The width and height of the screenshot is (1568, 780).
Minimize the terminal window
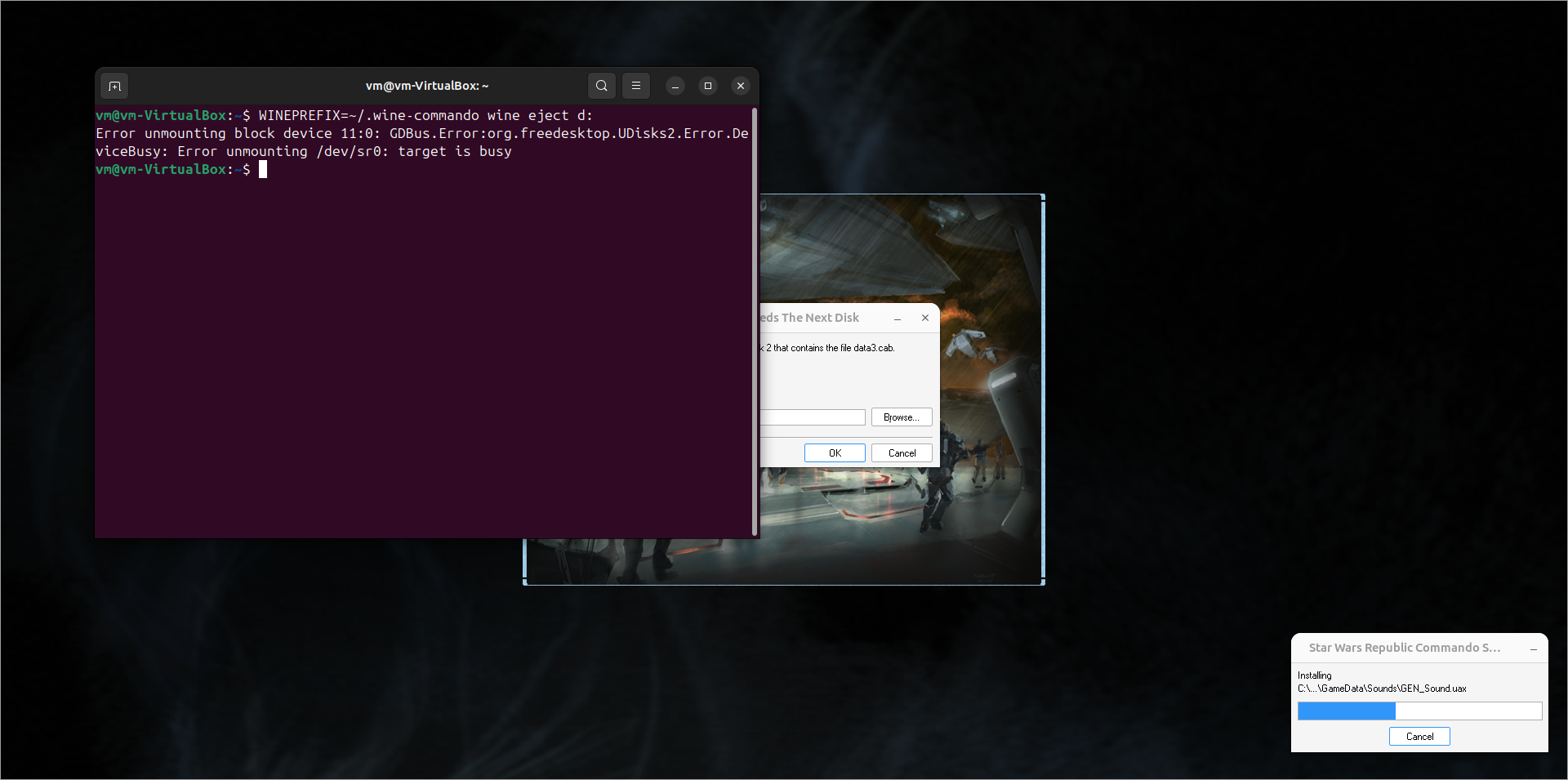[675, 86]
